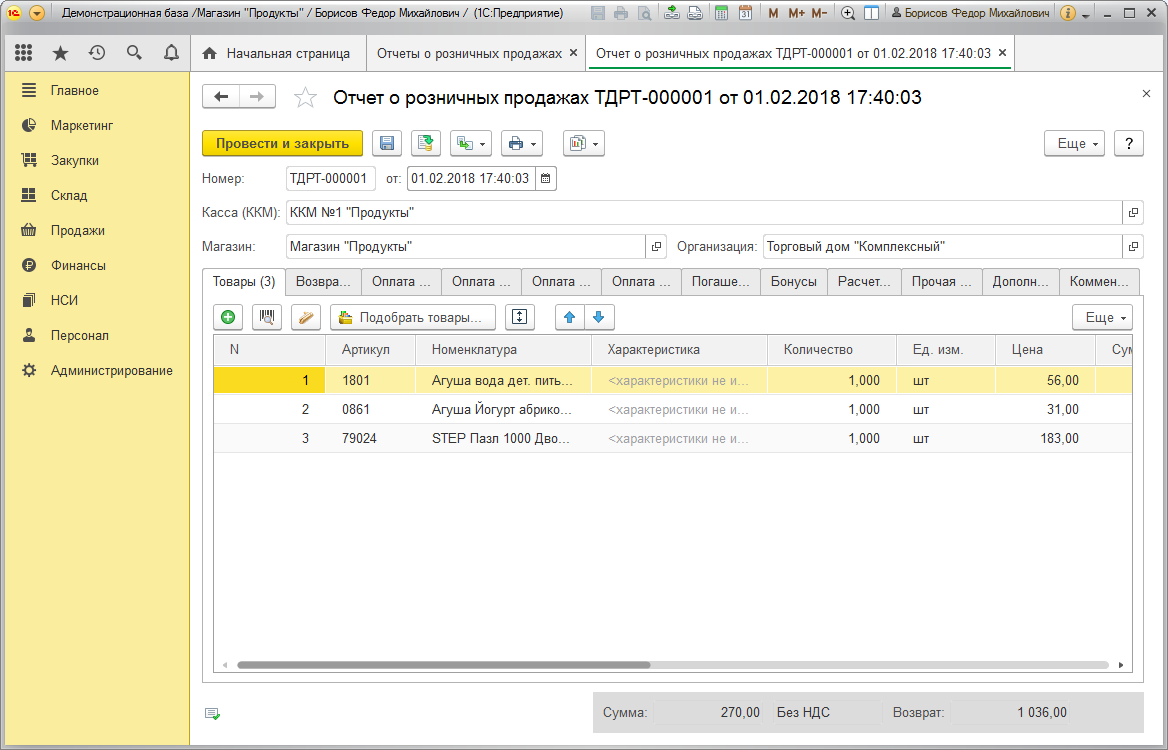Add a new row with the green plus
The height and width of the screenshot is (750, 1168).
228,317
